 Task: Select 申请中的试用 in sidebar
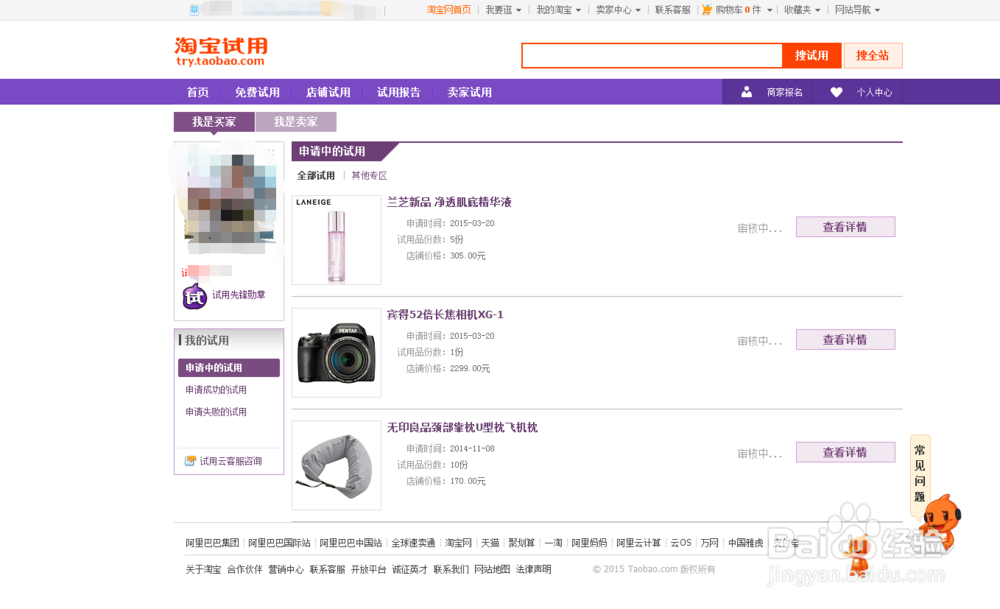[x=229, y=367]
